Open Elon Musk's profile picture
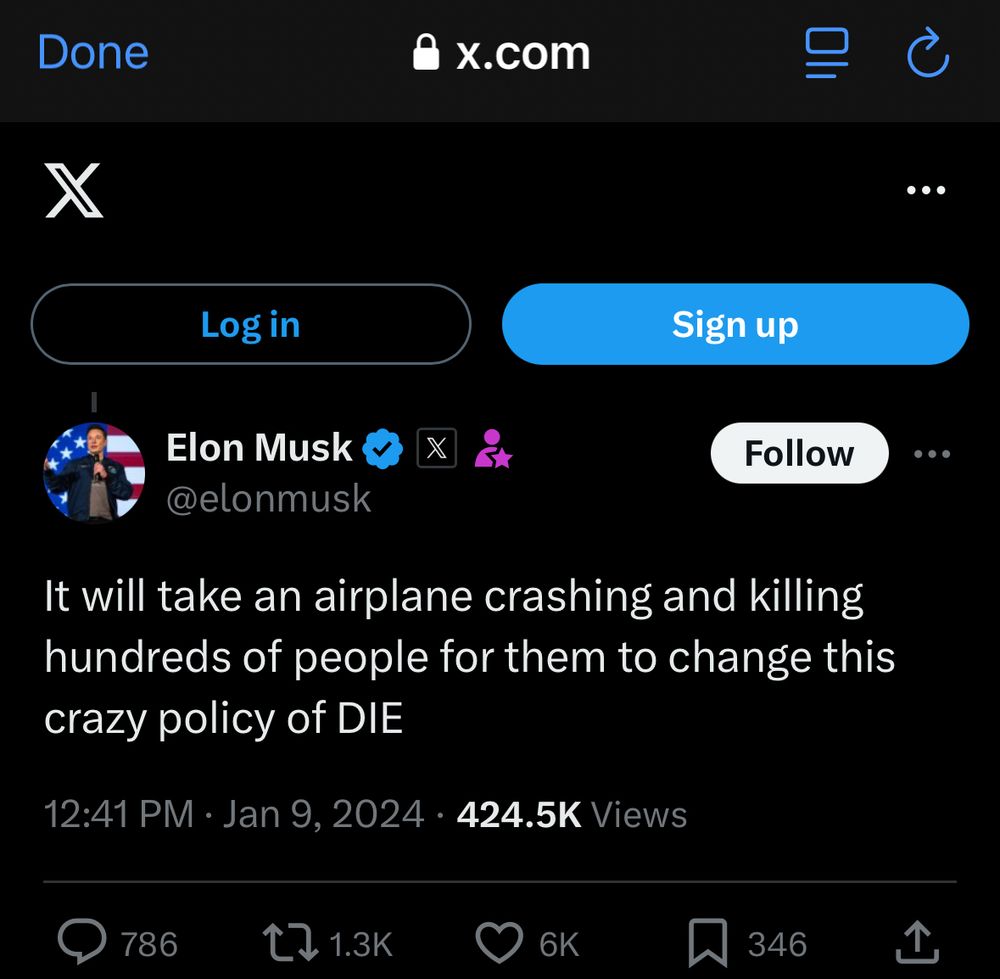 95,473
